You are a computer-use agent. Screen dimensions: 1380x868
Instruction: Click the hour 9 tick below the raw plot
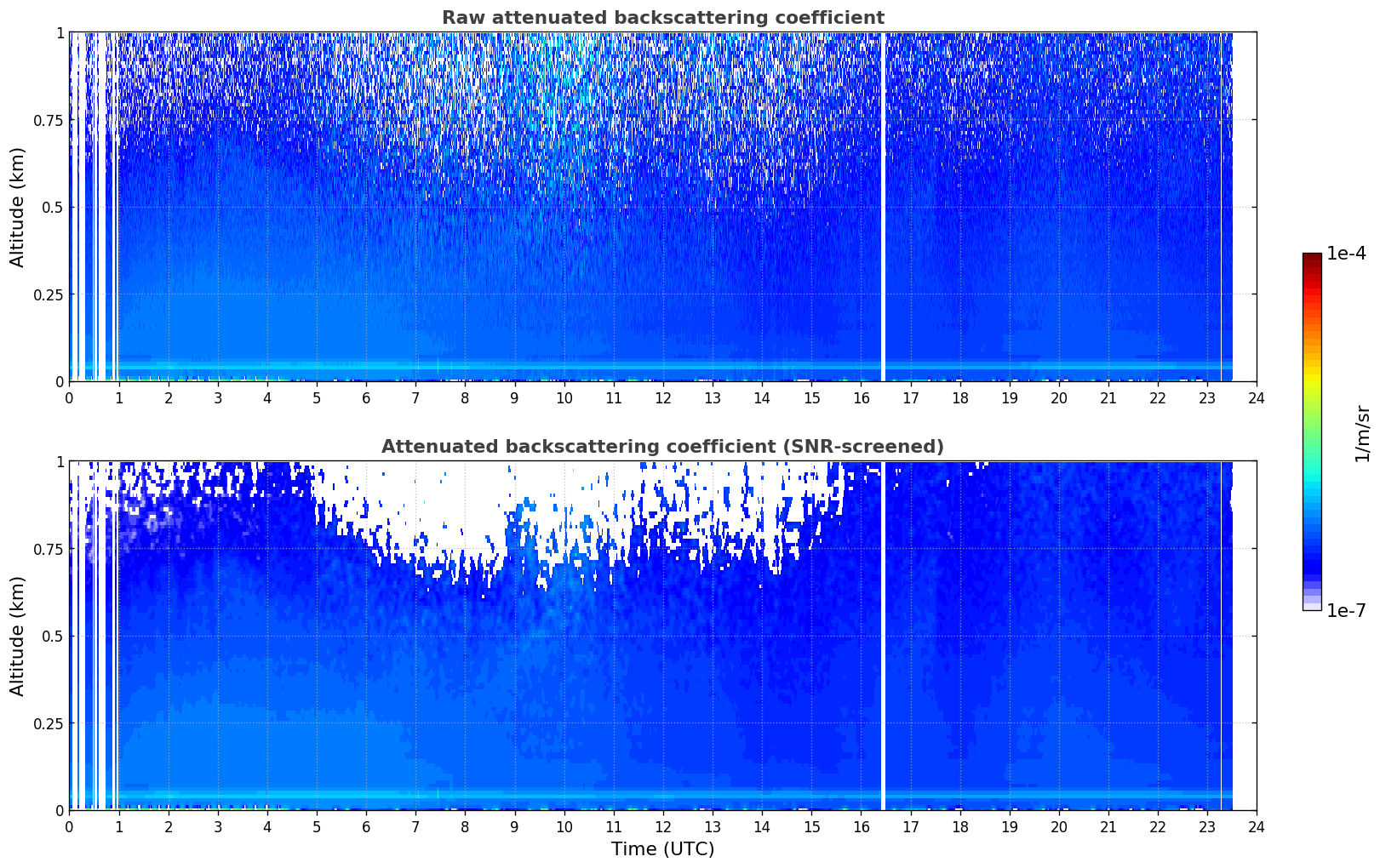[514, 397]
